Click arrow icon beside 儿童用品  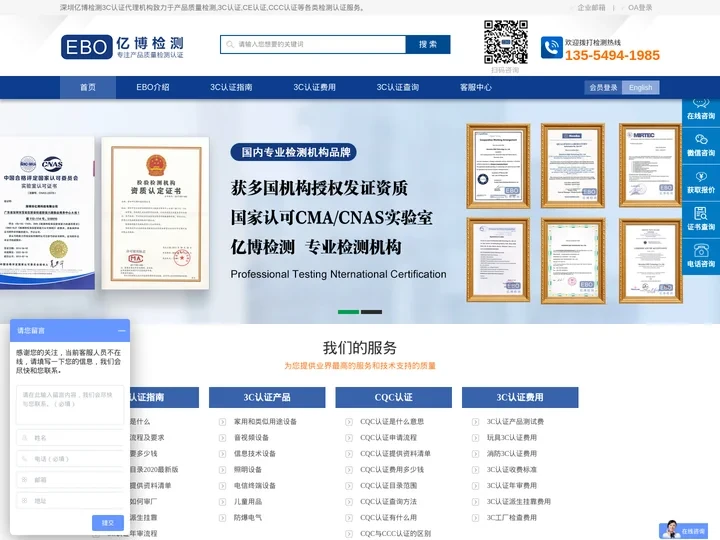point(223,502)
